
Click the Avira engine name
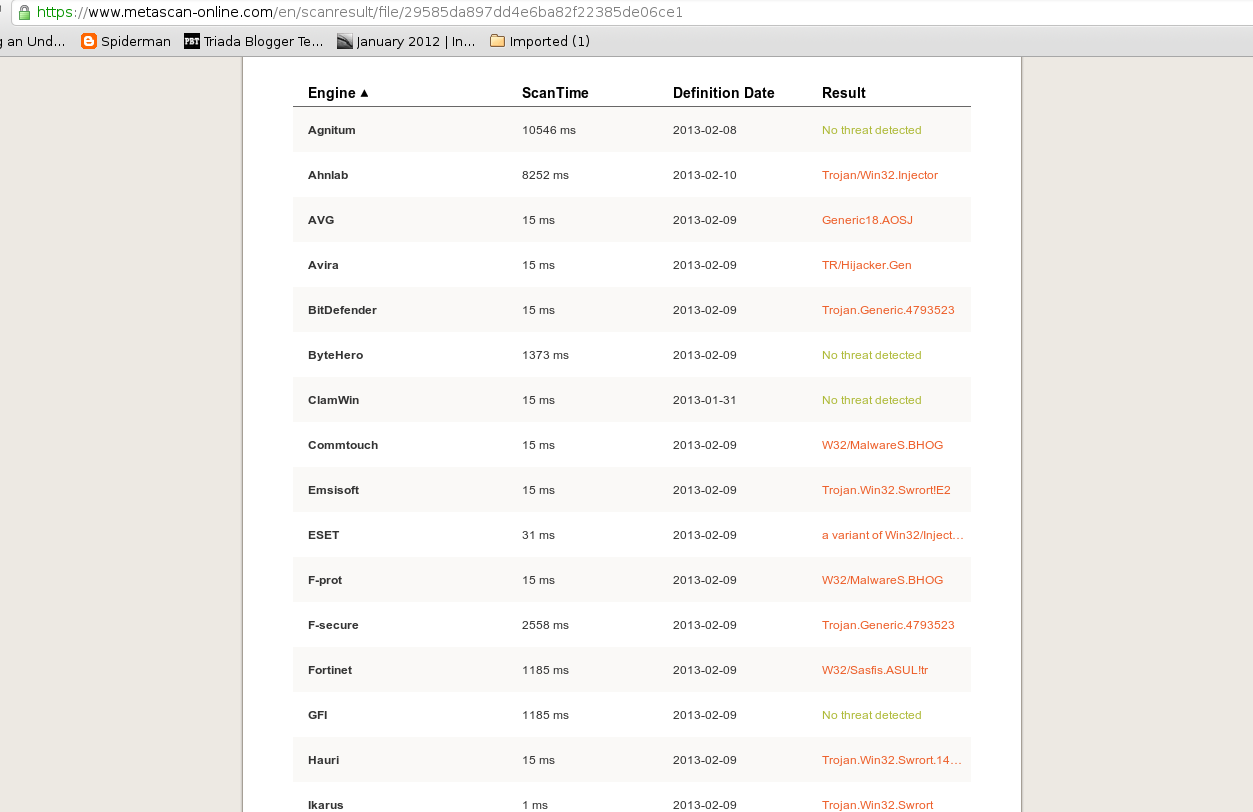[323, 265]
